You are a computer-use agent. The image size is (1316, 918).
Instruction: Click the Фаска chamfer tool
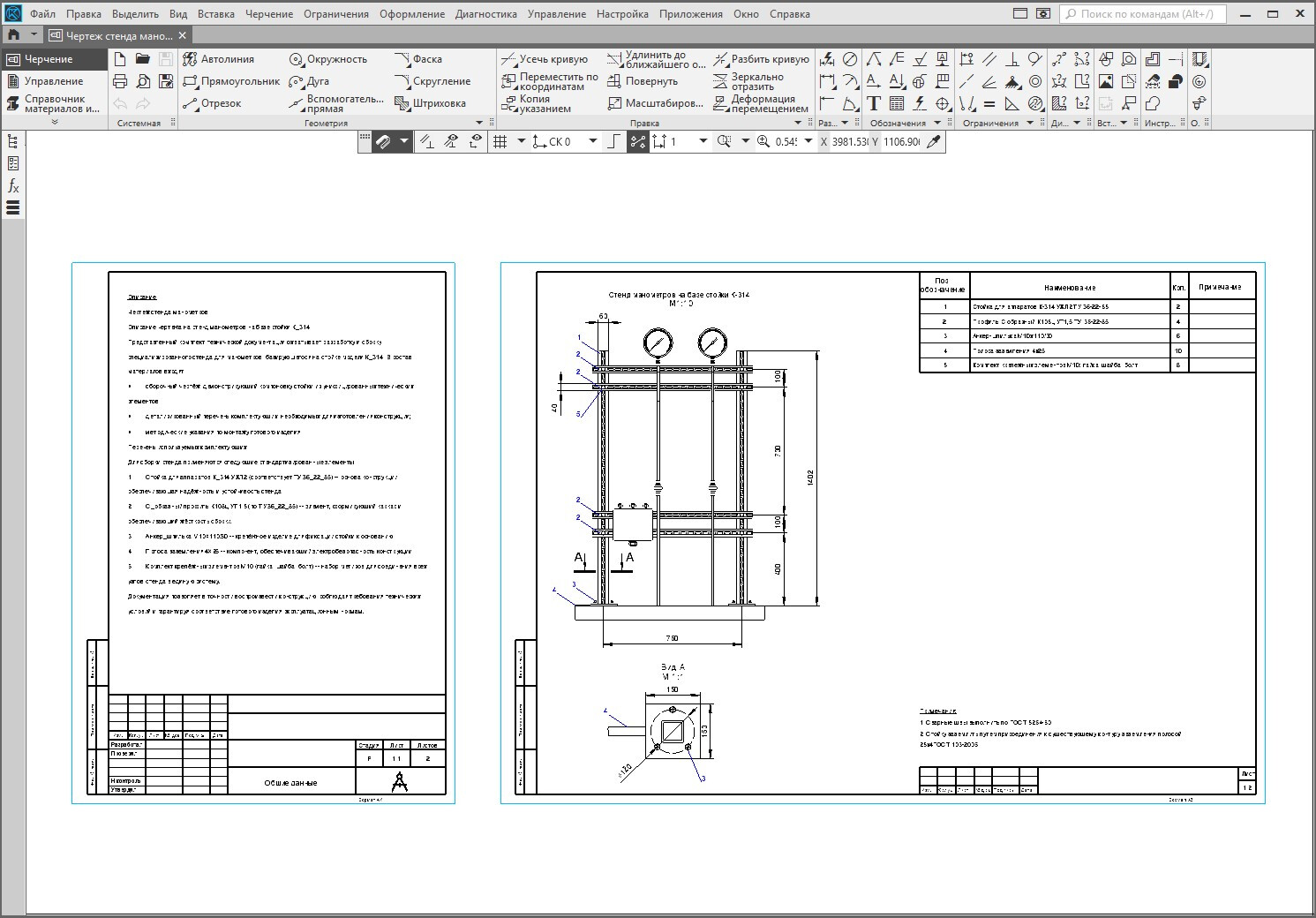click(x=418, y=59)
